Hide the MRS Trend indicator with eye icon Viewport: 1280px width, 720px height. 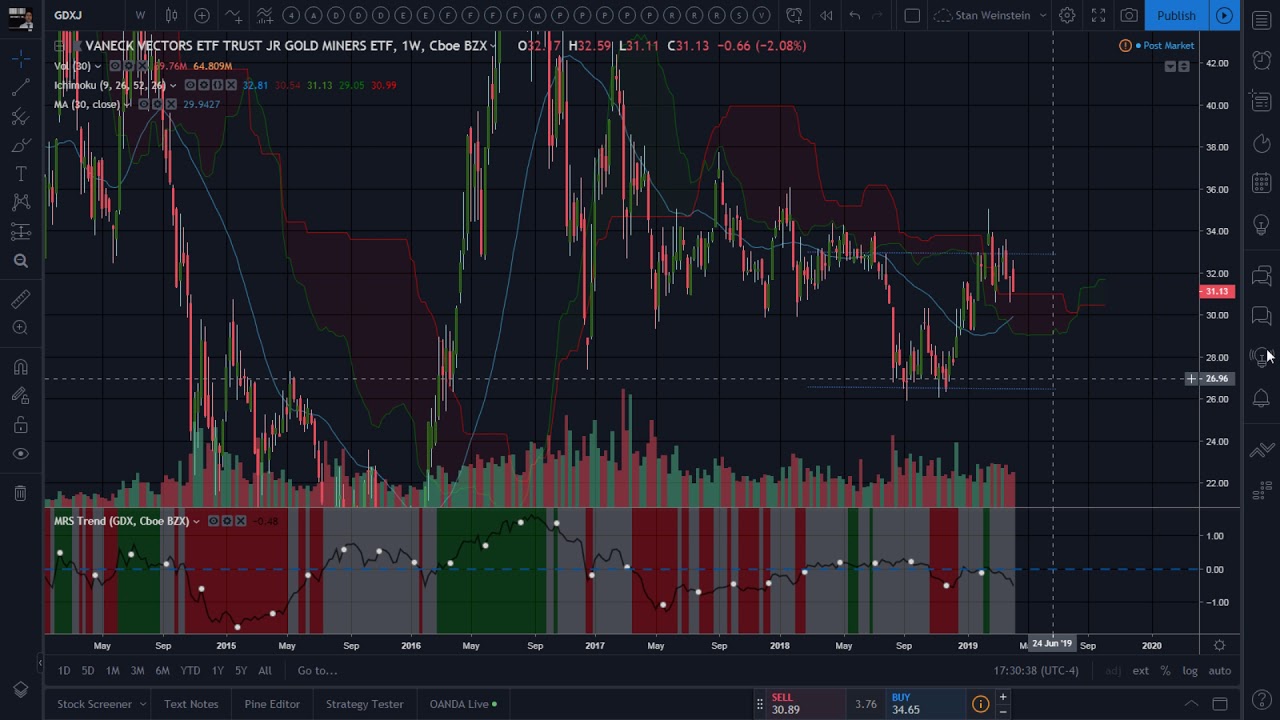[213, 521]
